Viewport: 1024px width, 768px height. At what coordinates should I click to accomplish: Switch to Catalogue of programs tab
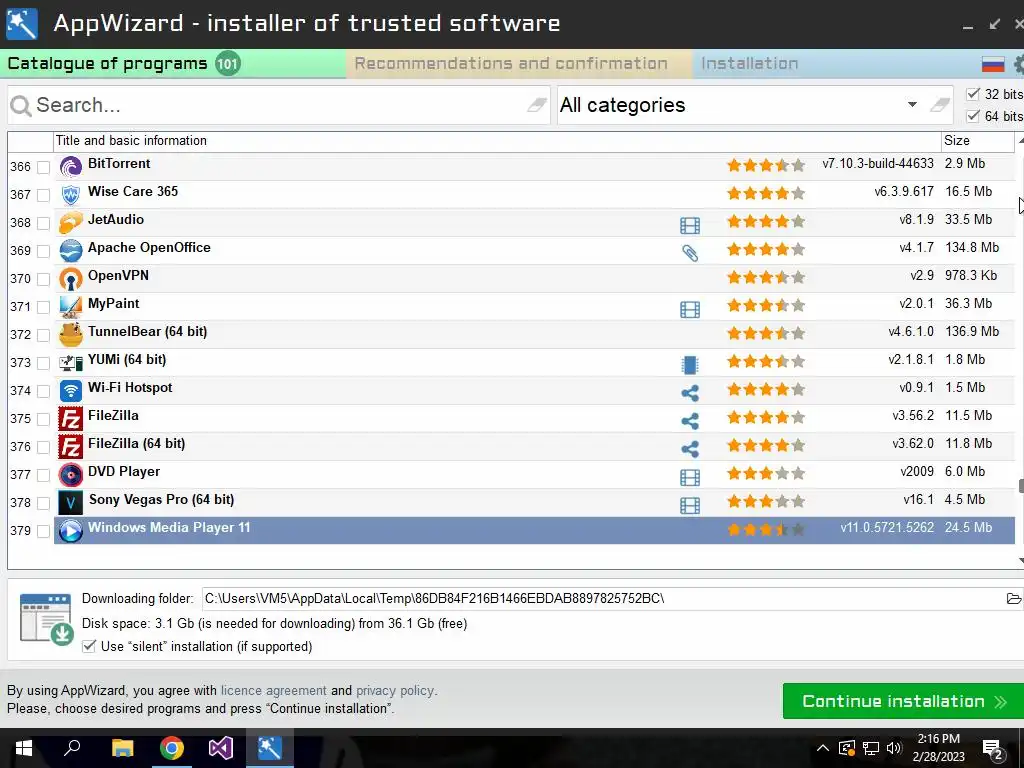click(173, 63)
